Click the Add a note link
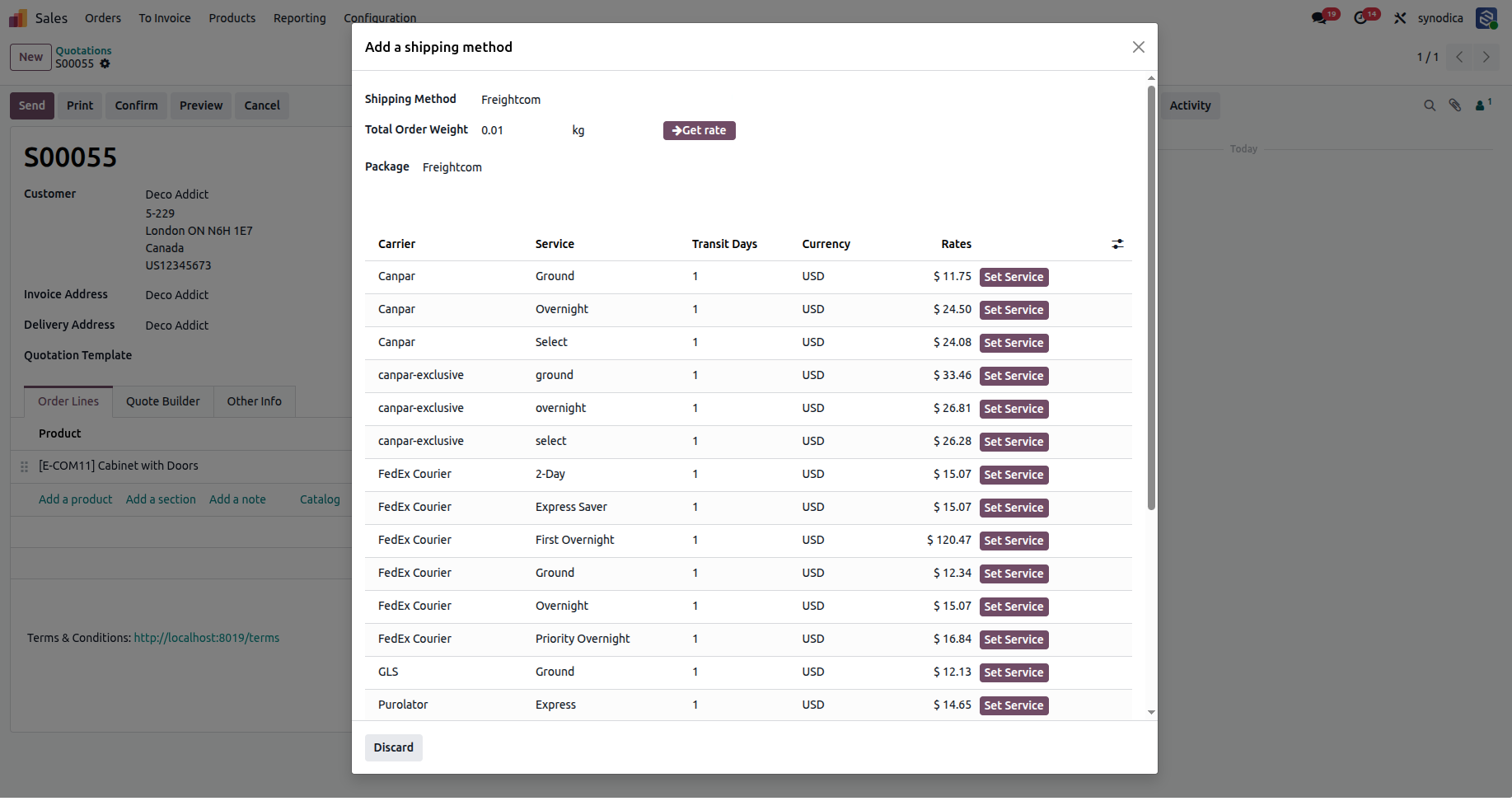The height and width of the screenshot is (801, 1512). 237,499
